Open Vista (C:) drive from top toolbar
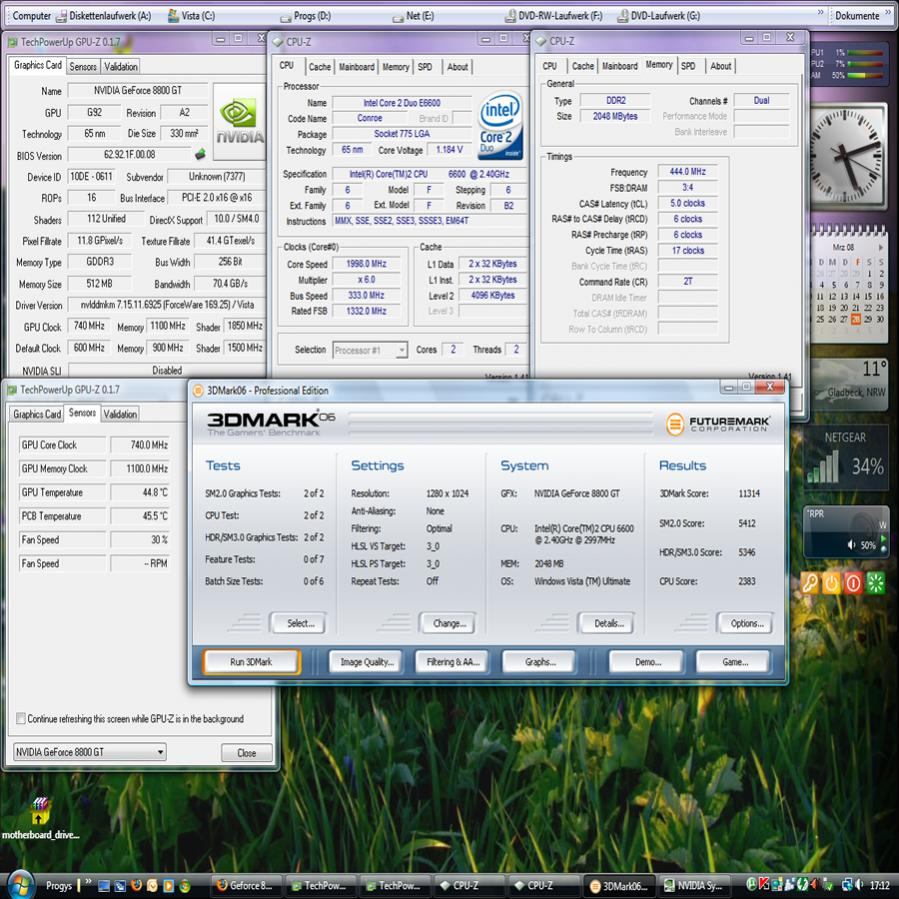 point(191,16)
